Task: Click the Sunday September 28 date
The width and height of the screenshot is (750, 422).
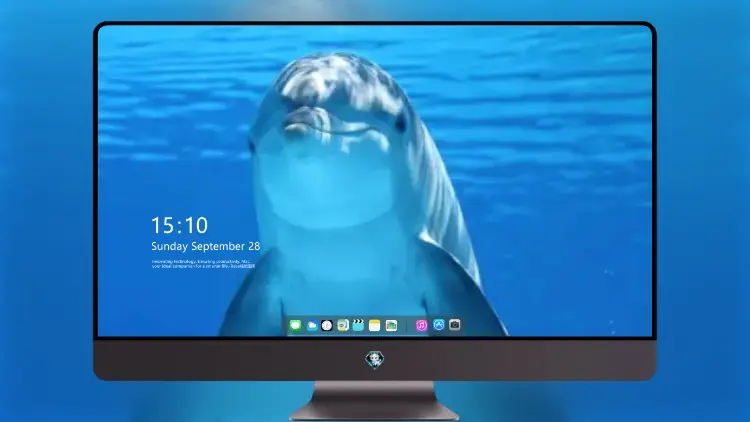Action: (x=206, y=246)
